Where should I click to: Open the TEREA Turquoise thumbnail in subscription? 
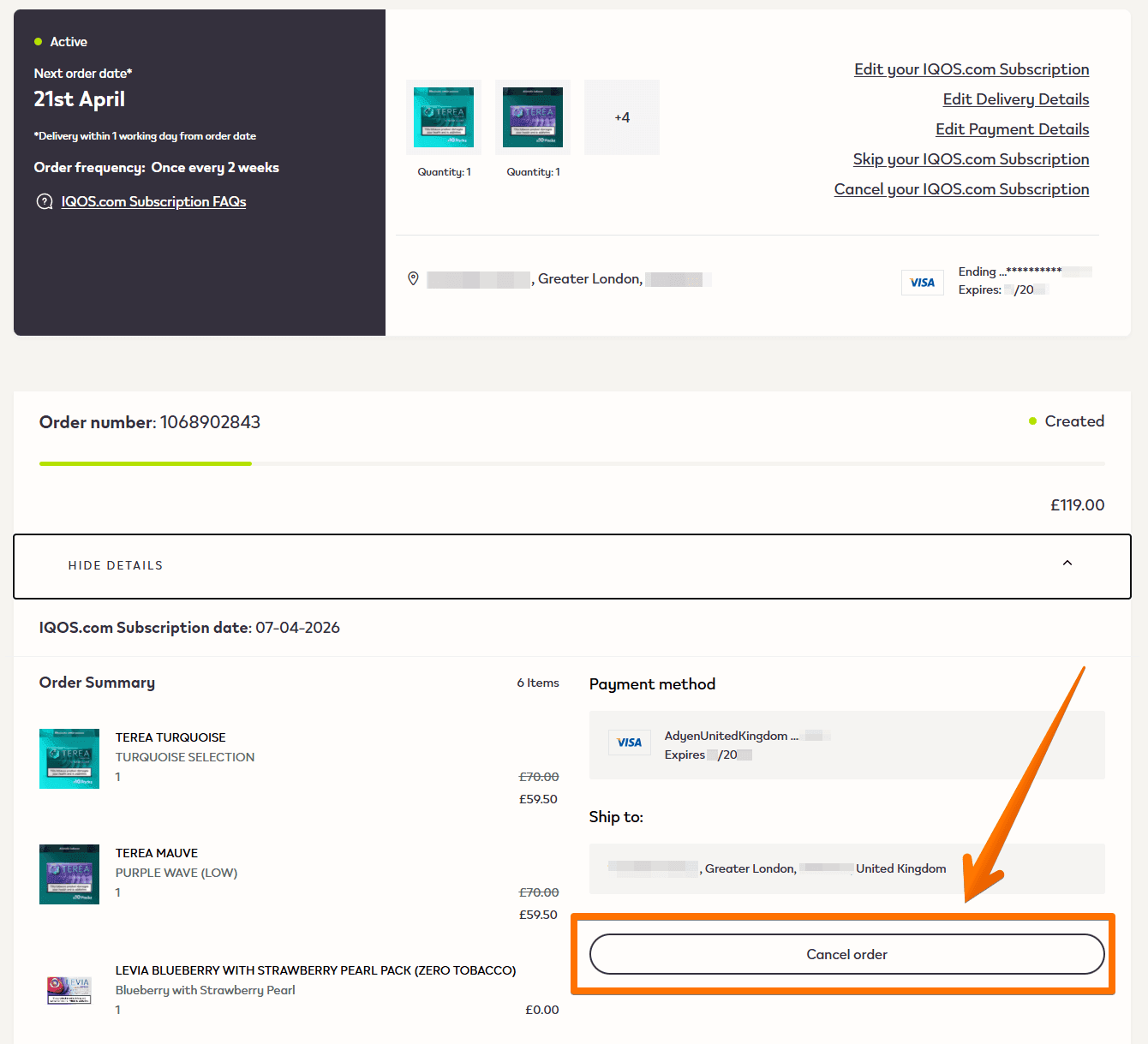[444, 117]
